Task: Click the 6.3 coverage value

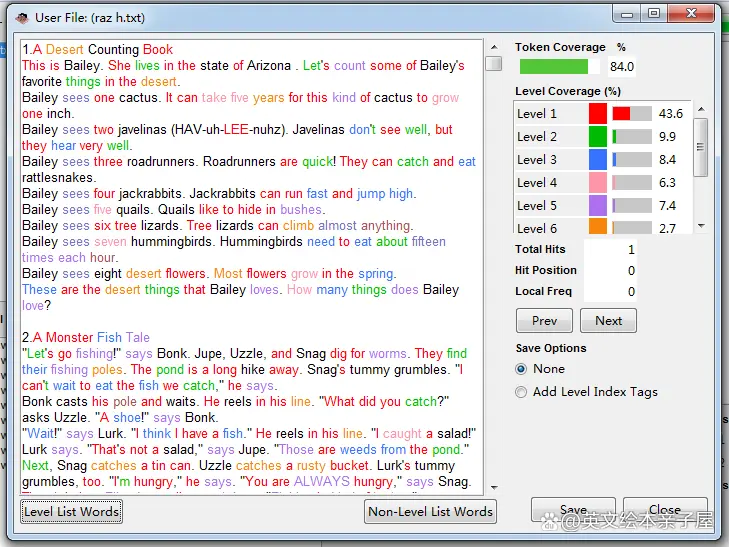Action: 667,183
